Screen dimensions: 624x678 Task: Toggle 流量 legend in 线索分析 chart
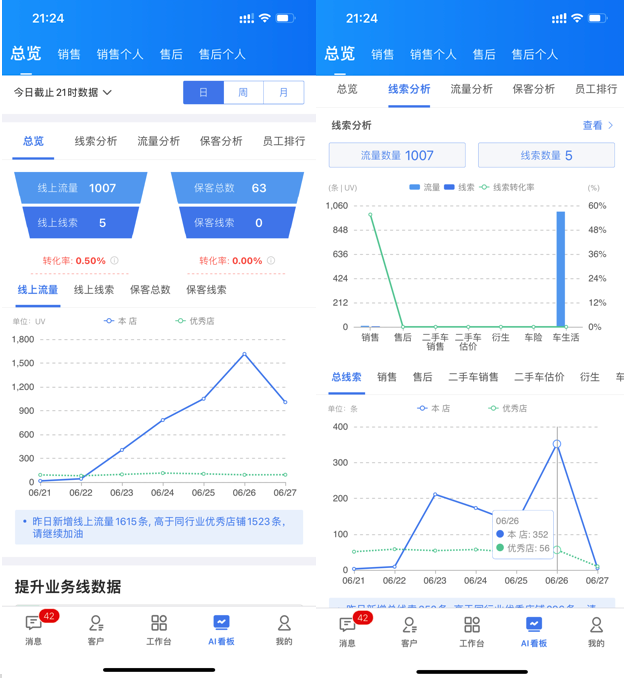click(424, 187)
